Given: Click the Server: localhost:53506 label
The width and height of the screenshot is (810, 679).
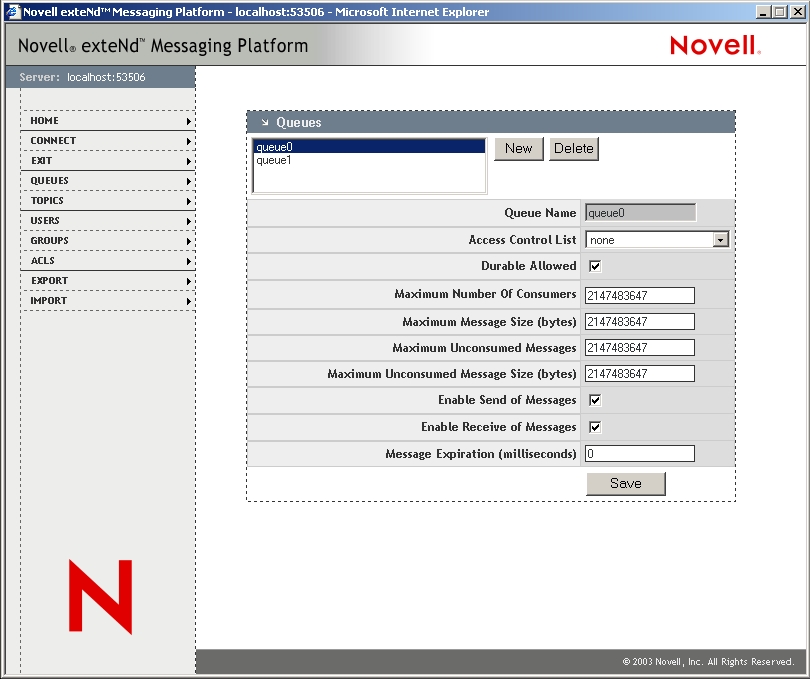Looking at the screenshot, I should 82,77.
